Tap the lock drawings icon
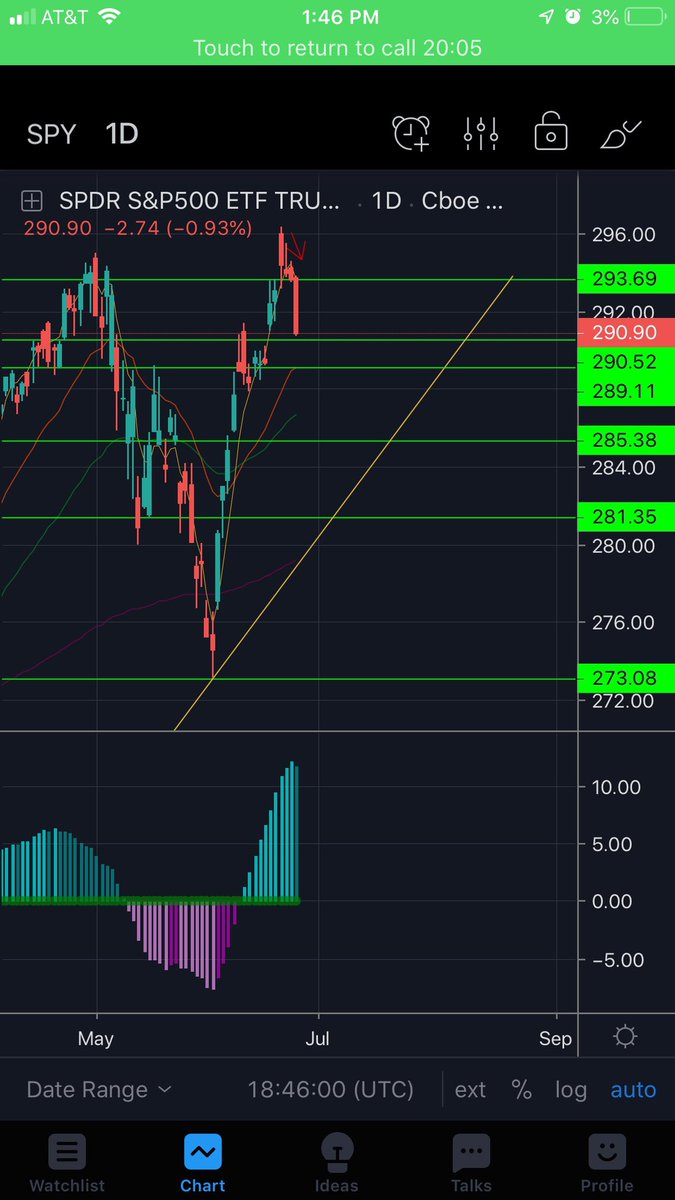The image size is (675, 1200). click(550, 132)
